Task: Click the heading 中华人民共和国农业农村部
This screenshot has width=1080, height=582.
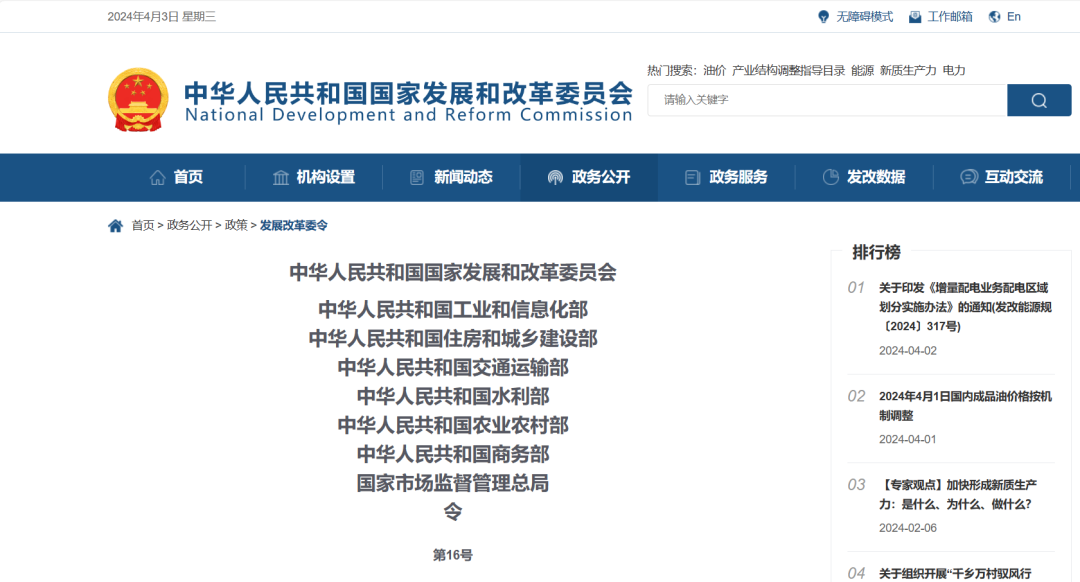Action: pyautogui.click(x=453, y=425)
